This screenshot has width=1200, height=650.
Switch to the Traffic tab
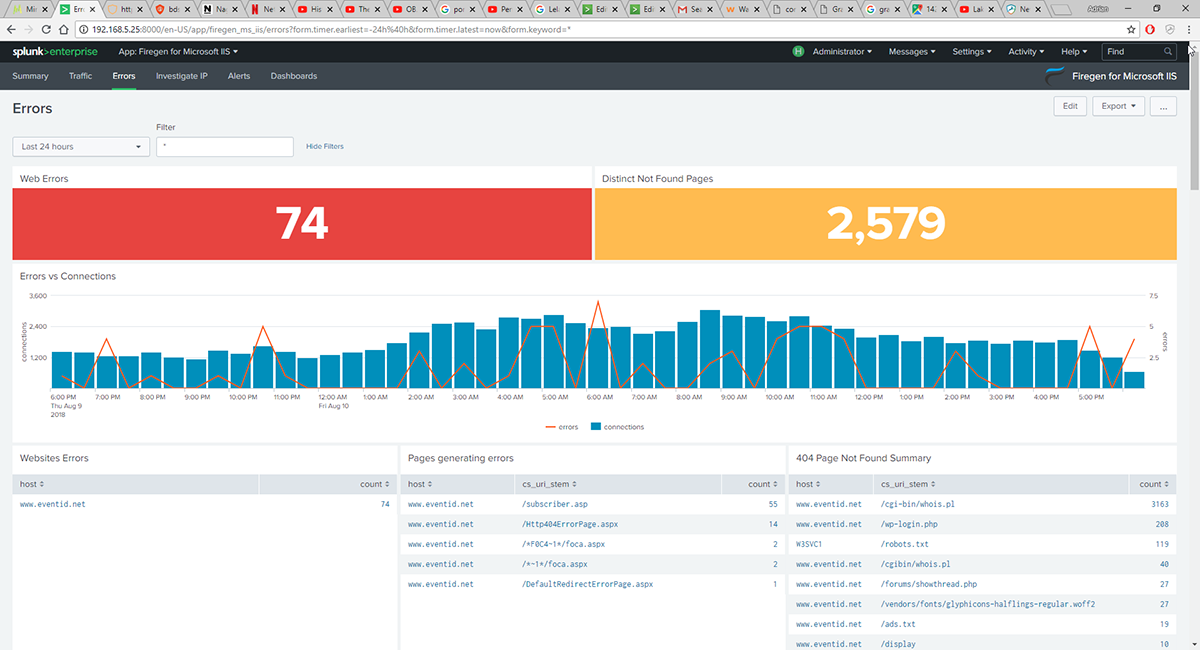click(x=81, y=76)
